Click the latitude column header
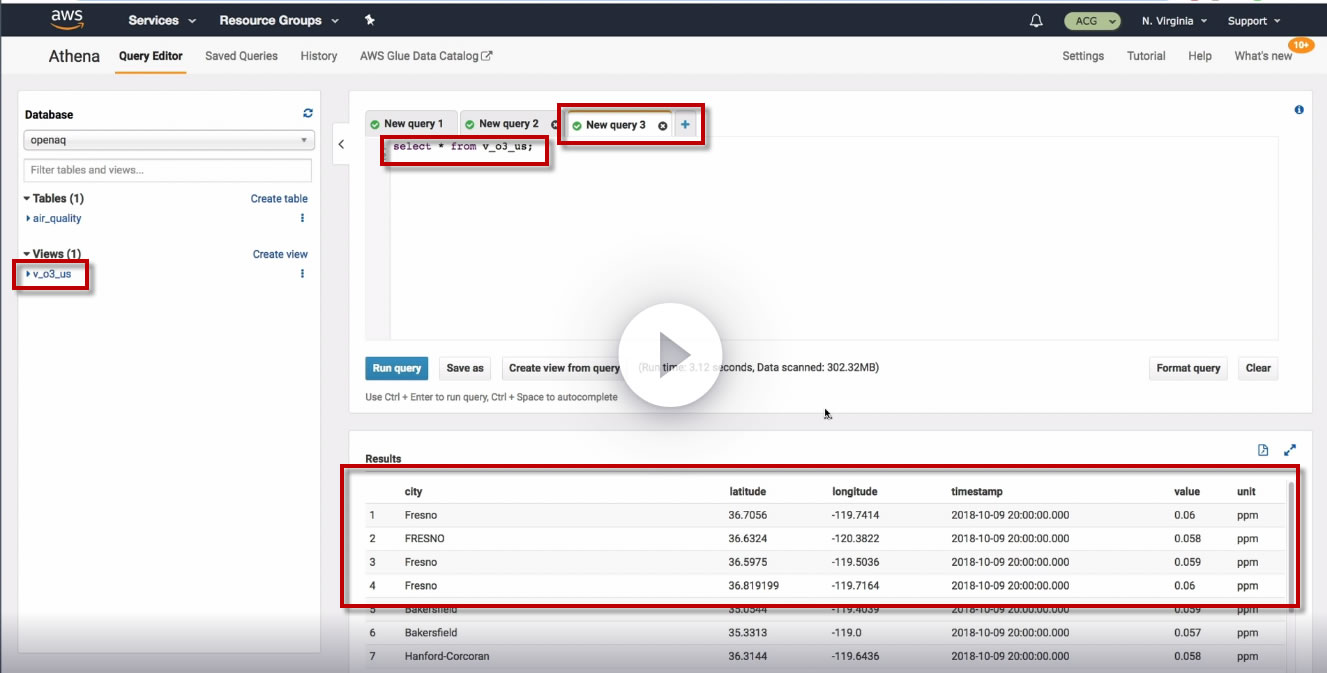 (747, 492)
